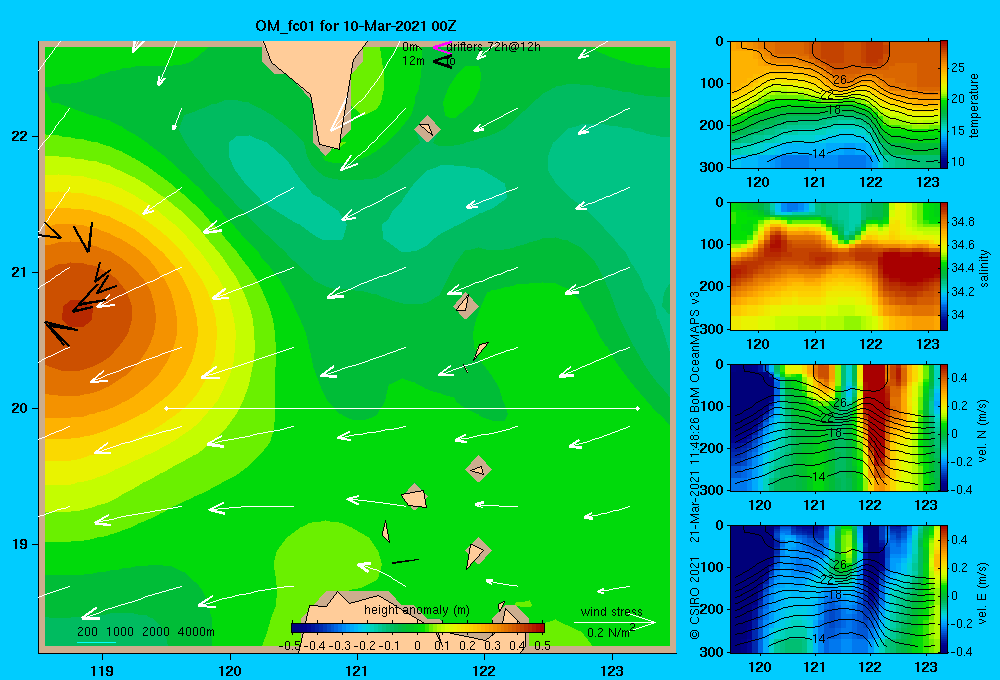Click the '200' depth contour legend value
1000x680 pixels.
point(87,632)
